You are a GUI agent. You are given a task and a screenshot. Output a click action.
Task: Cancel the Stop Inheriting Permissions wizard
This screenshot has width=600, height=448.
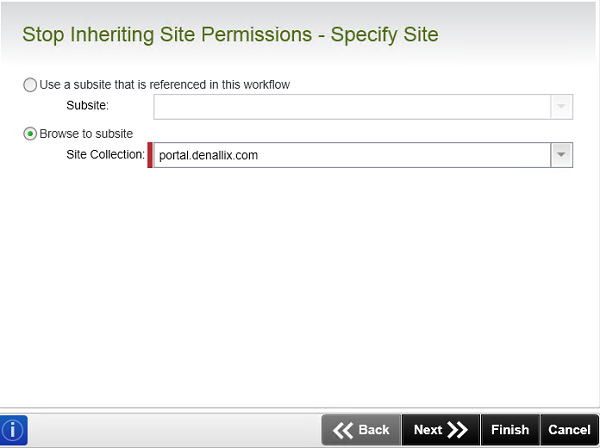[569, 430]
